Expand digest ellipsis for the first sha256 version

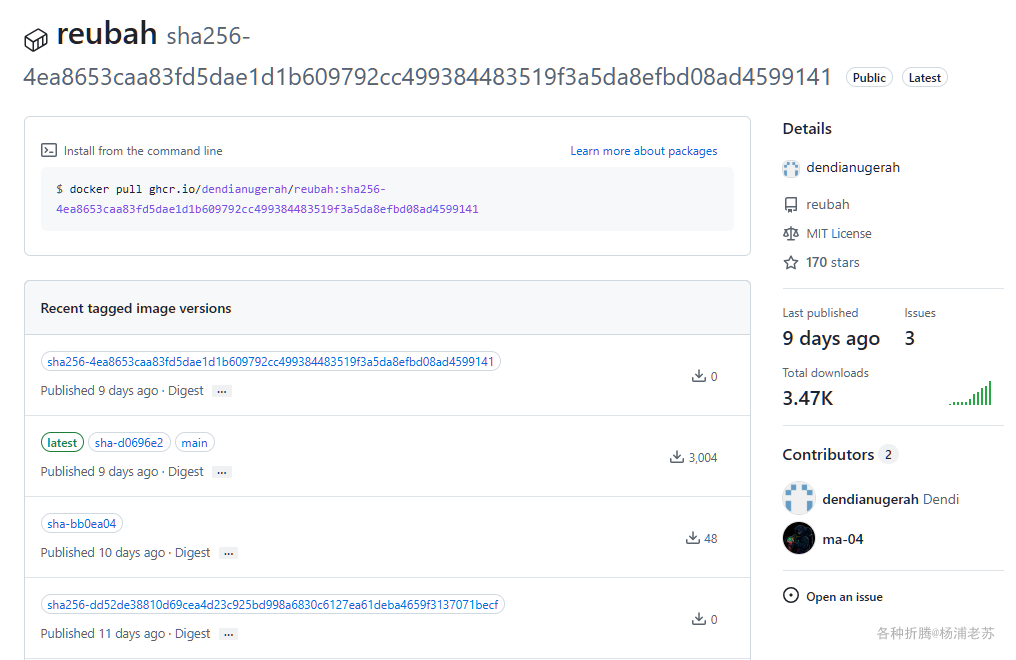[222, 391]
